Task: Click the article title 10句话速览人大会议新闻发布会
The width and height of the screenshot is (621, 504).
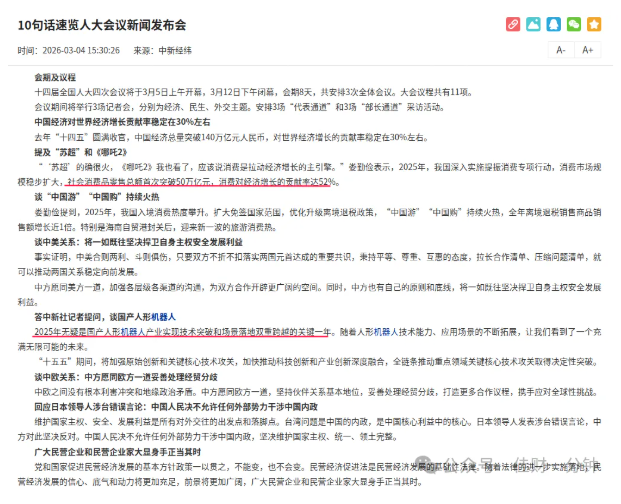Action: (102, 25)
